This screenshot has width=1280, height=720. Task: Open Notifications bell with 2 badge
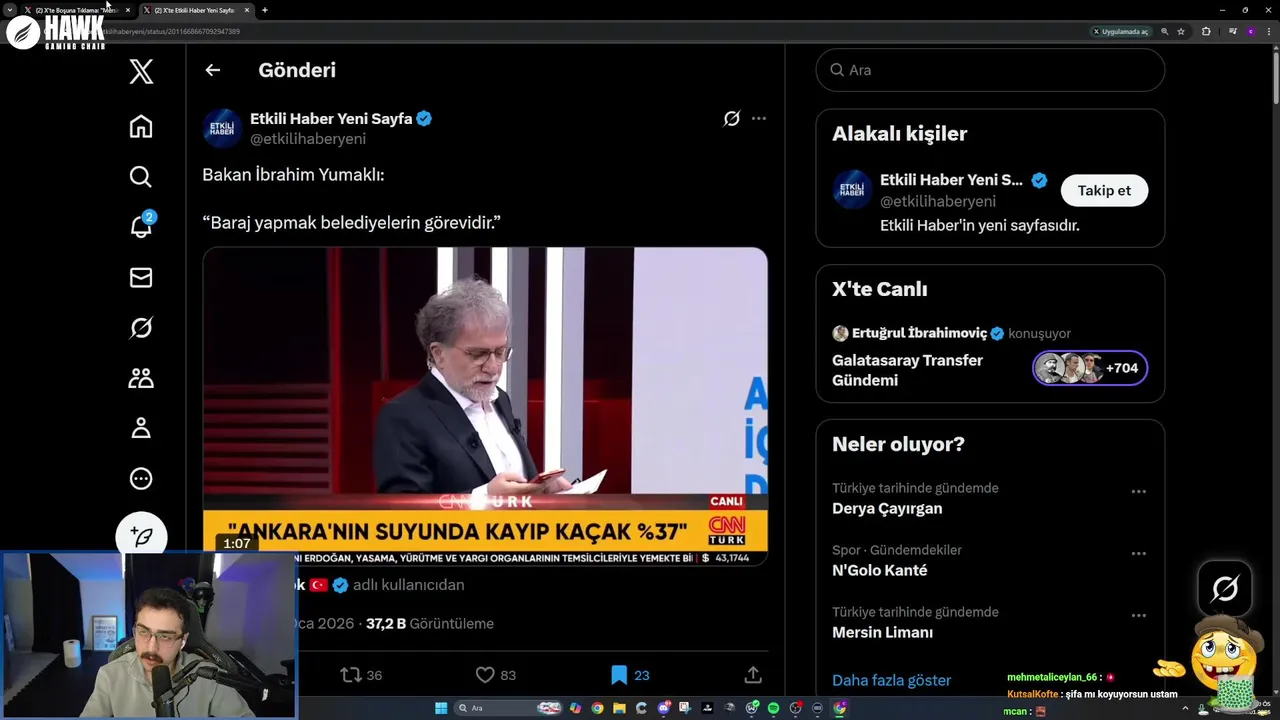[141, 226]
